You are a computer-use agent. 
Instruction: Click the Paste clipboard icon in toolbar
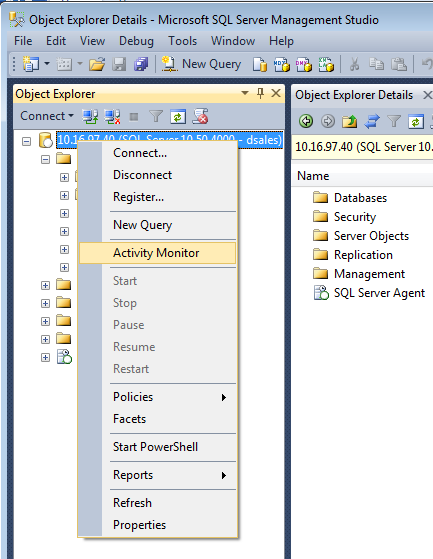(399, 64)
